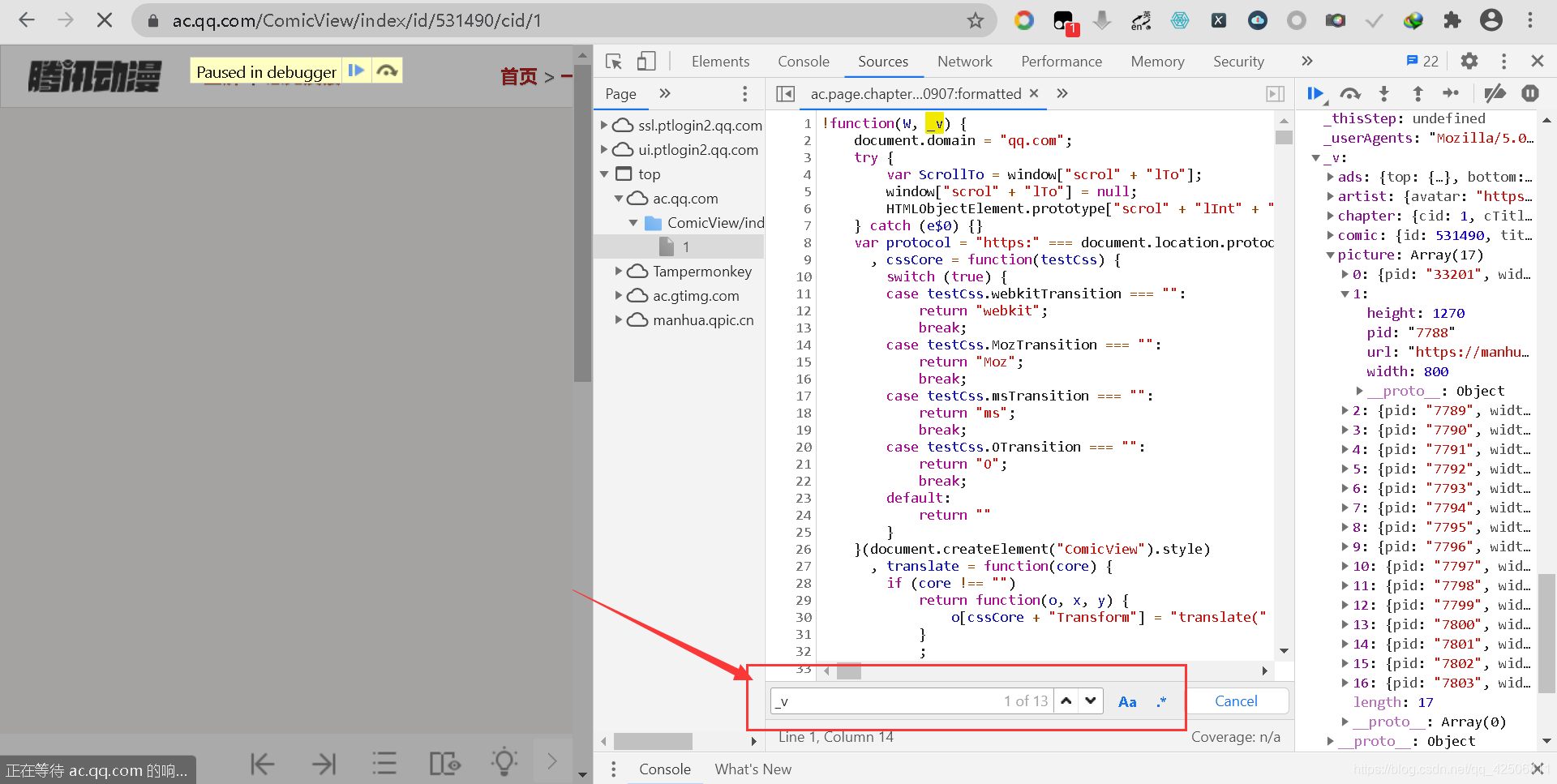Show the 22 console messages

click(x=1422, y=62)
